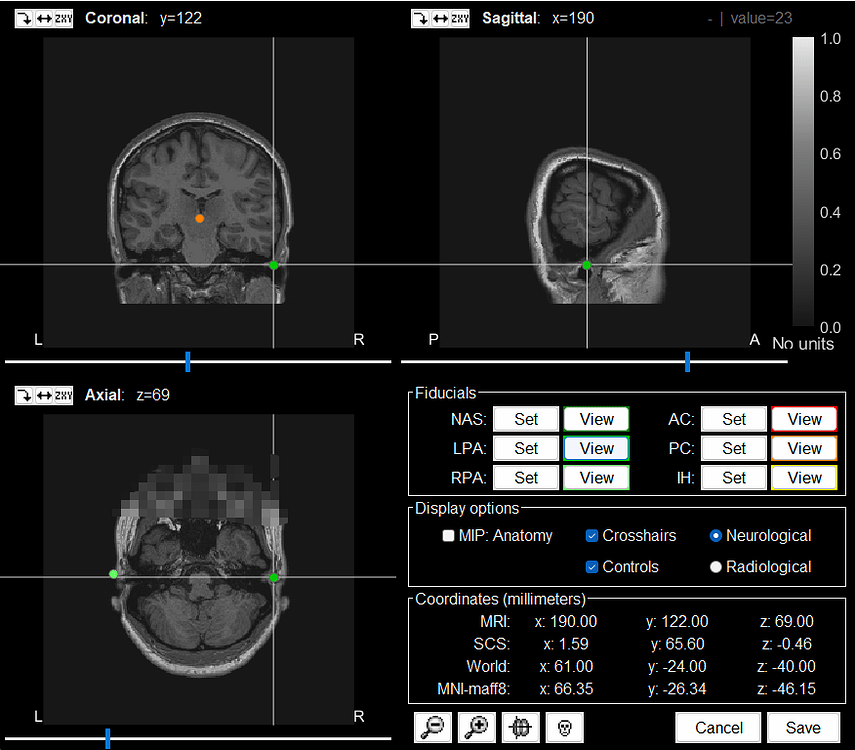Click the rotate icon in the Axial view
Screen dimensions: 855x750
24,395
